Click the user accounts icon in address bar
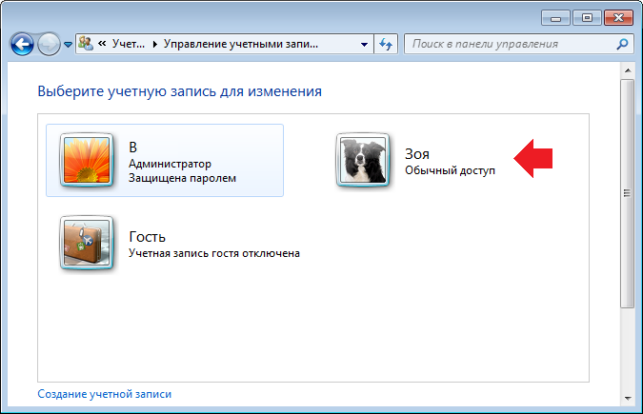The image size is (643, 414). (x=86, y=43)
